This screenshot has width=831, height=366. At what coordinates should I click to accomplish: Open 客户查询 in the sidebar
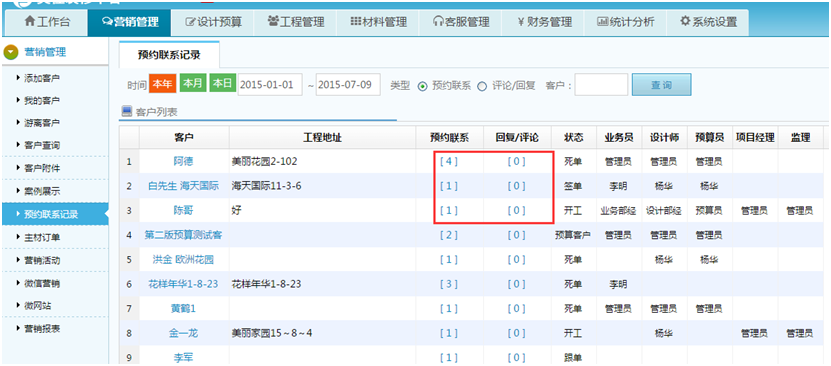41,145
